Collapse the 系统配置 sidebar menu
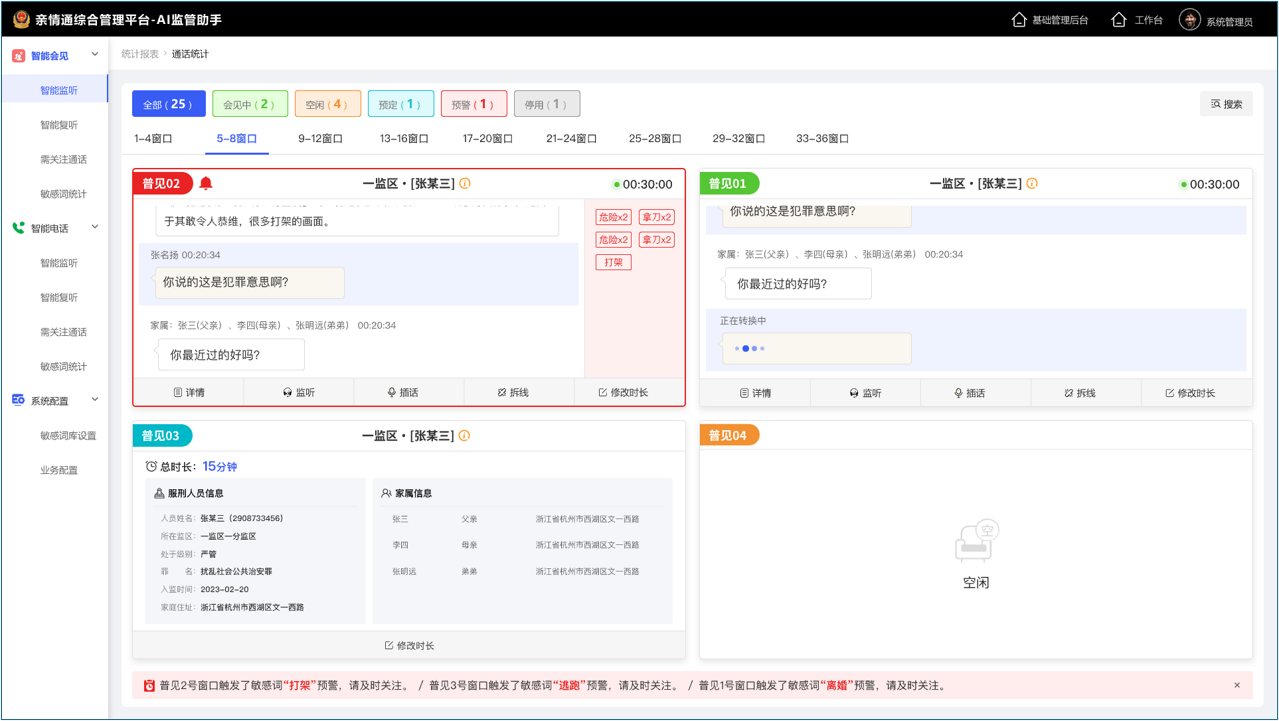Image resolution: width=1279 pixels, height=721 pixels. click(x=95, y=400)
